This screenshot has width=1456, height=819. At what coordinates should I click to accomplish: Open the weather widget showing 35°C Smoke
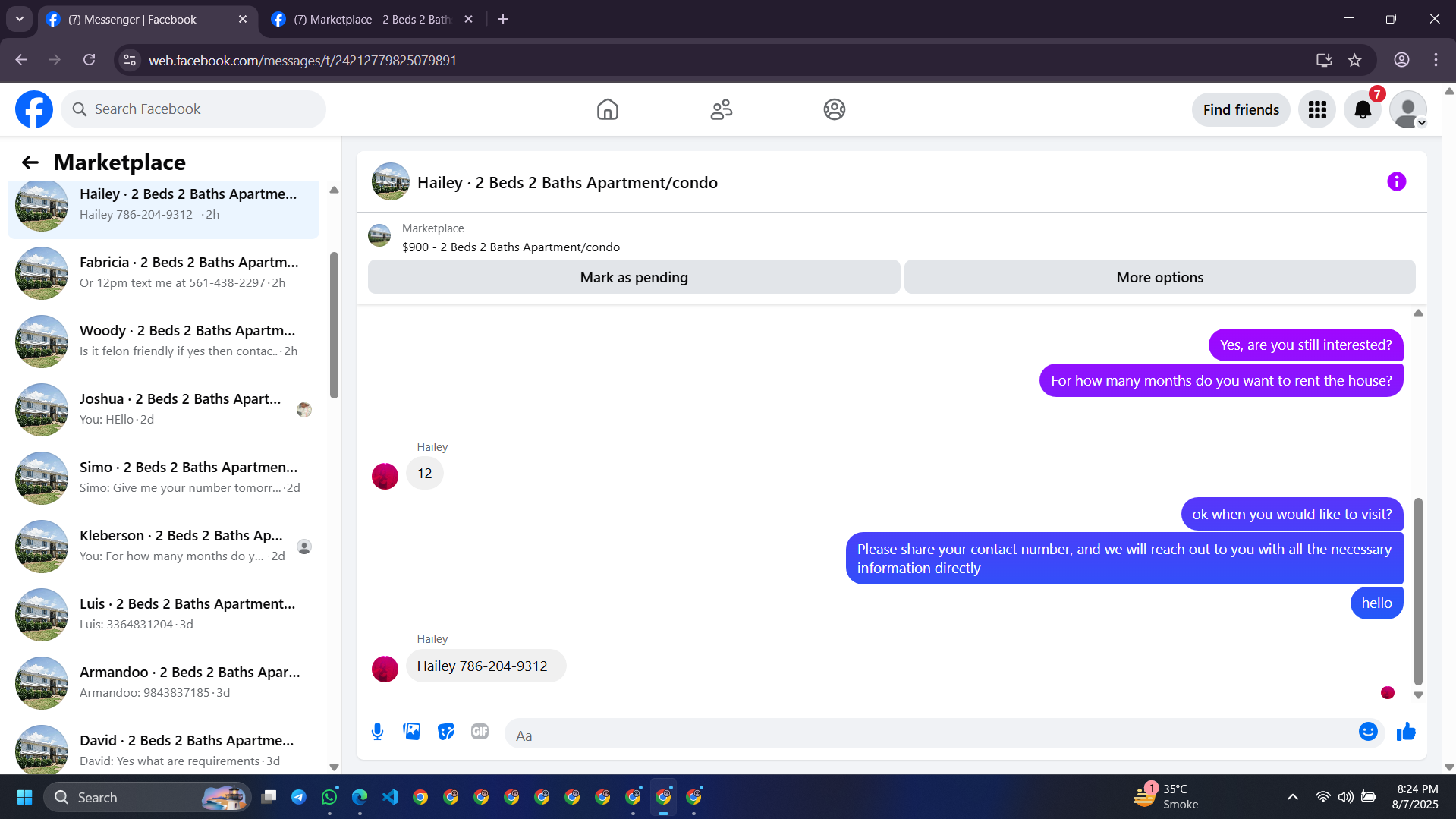pyautogui.click(x=1166, y=797)
